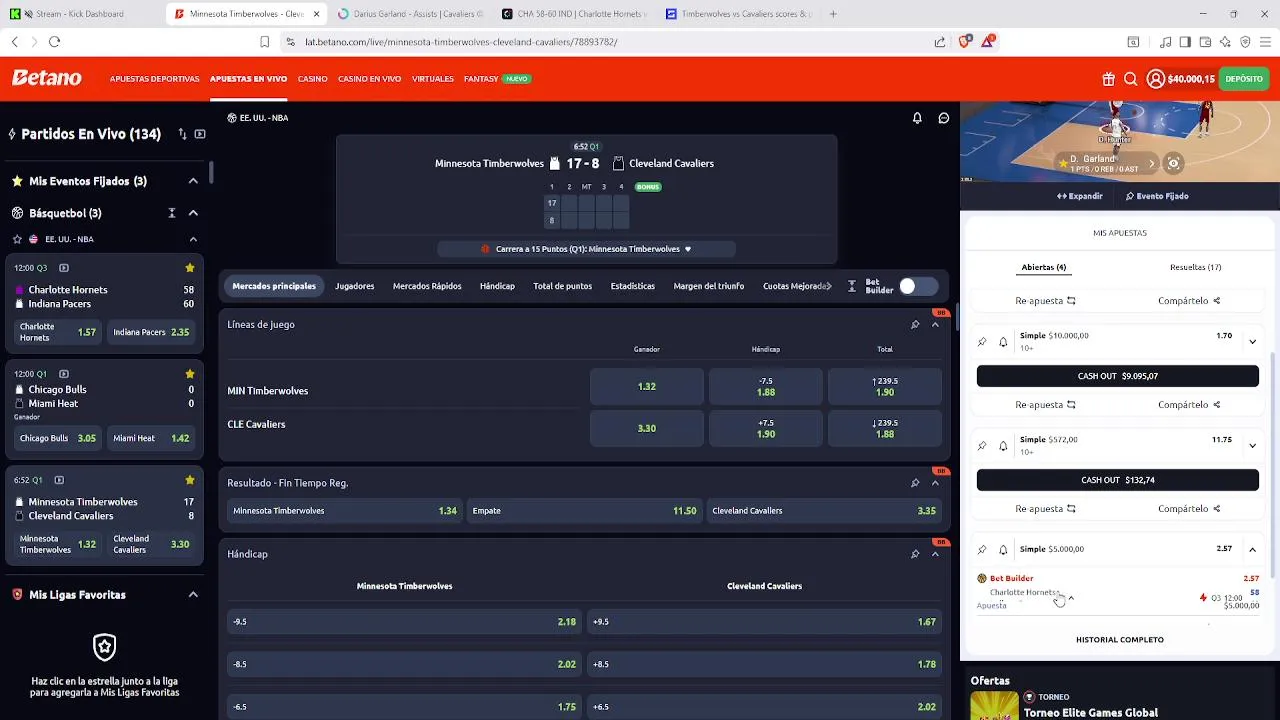Collapse the Mis Eventos Fijados section
The height and width of the screenshot is (720, 1280).
193,181
